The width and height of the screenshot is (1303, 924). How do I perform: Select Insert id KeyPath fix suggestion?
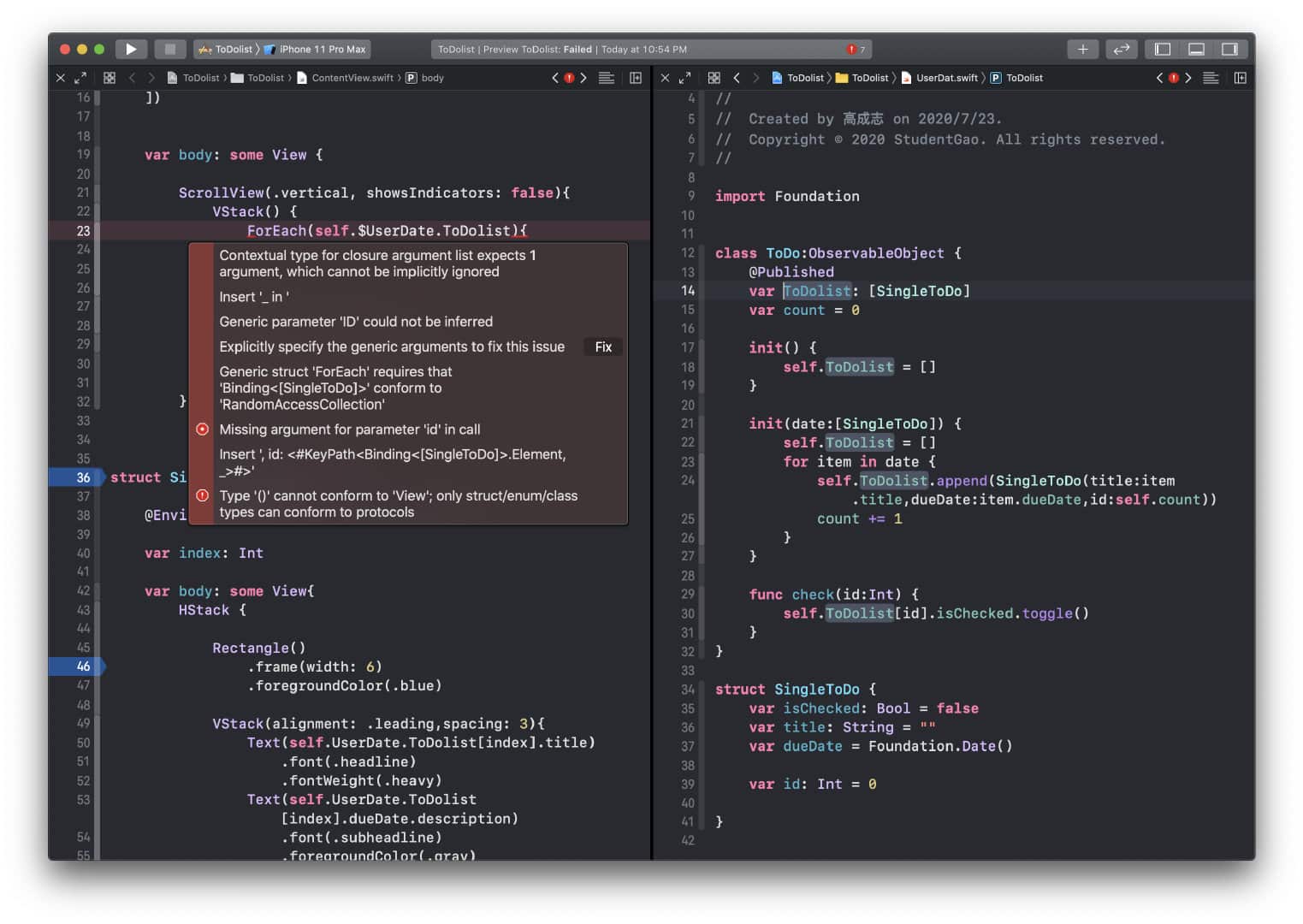(393, 462)
